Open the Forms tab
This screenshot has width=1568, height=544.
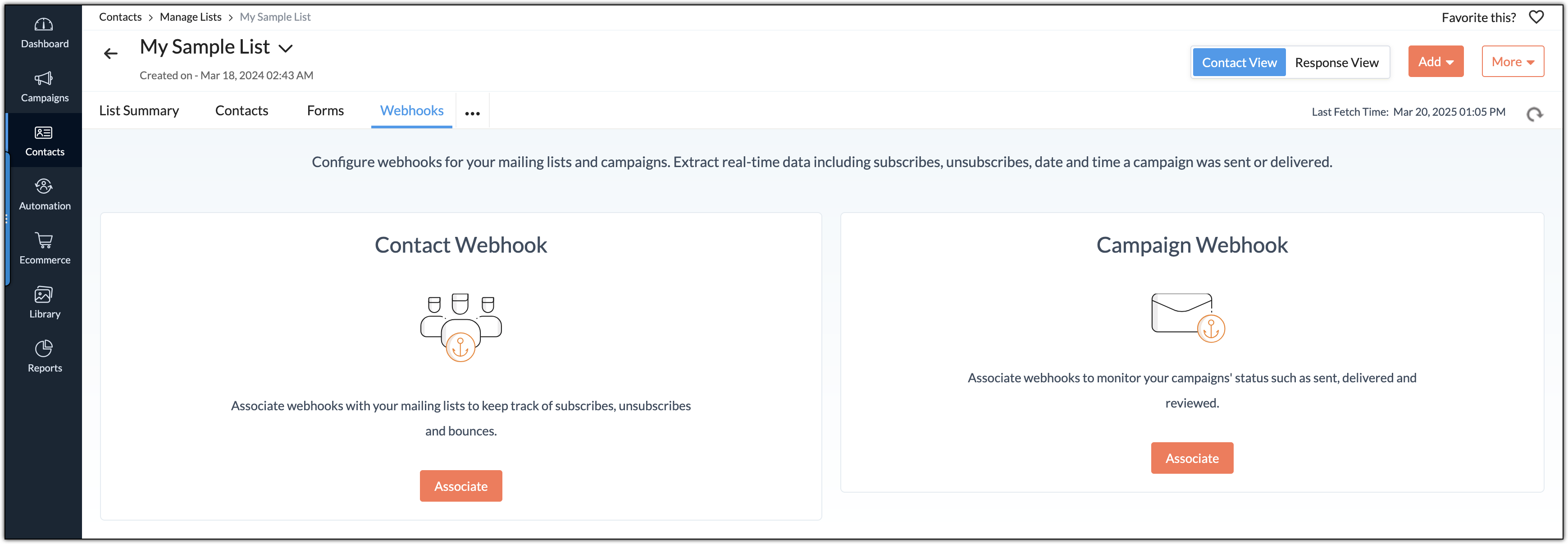(x=326, y=110)
